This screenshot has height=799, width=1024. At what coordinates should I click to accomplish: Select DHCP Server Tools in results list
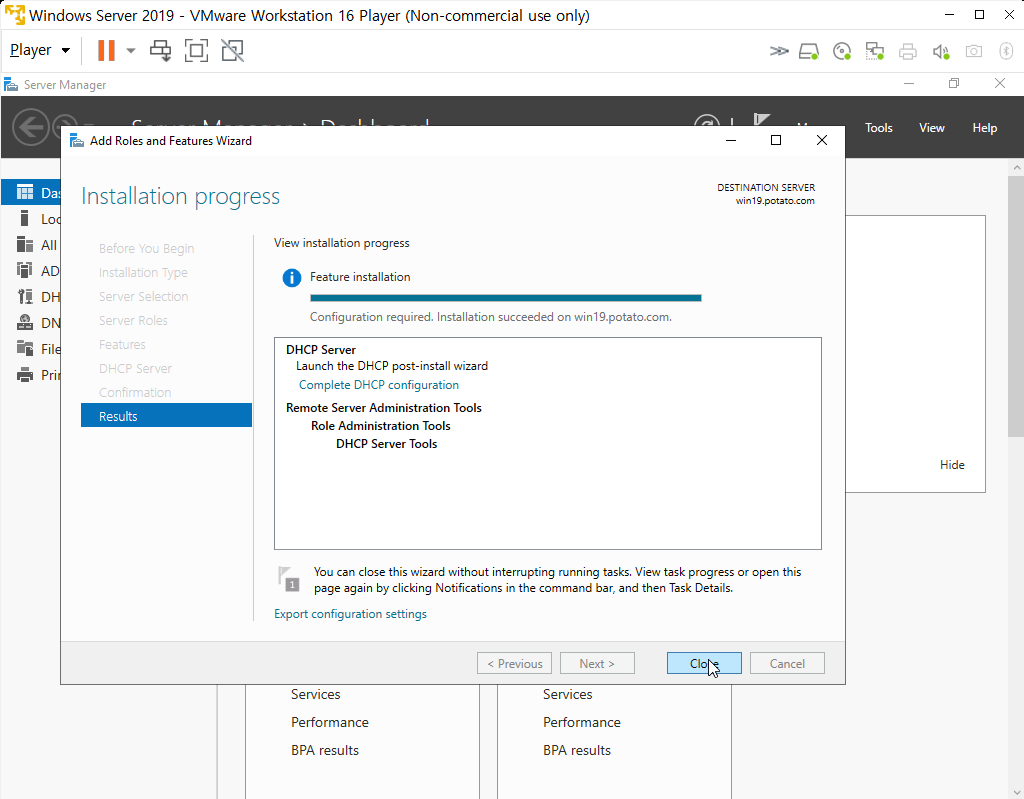(x=387, y=444)
